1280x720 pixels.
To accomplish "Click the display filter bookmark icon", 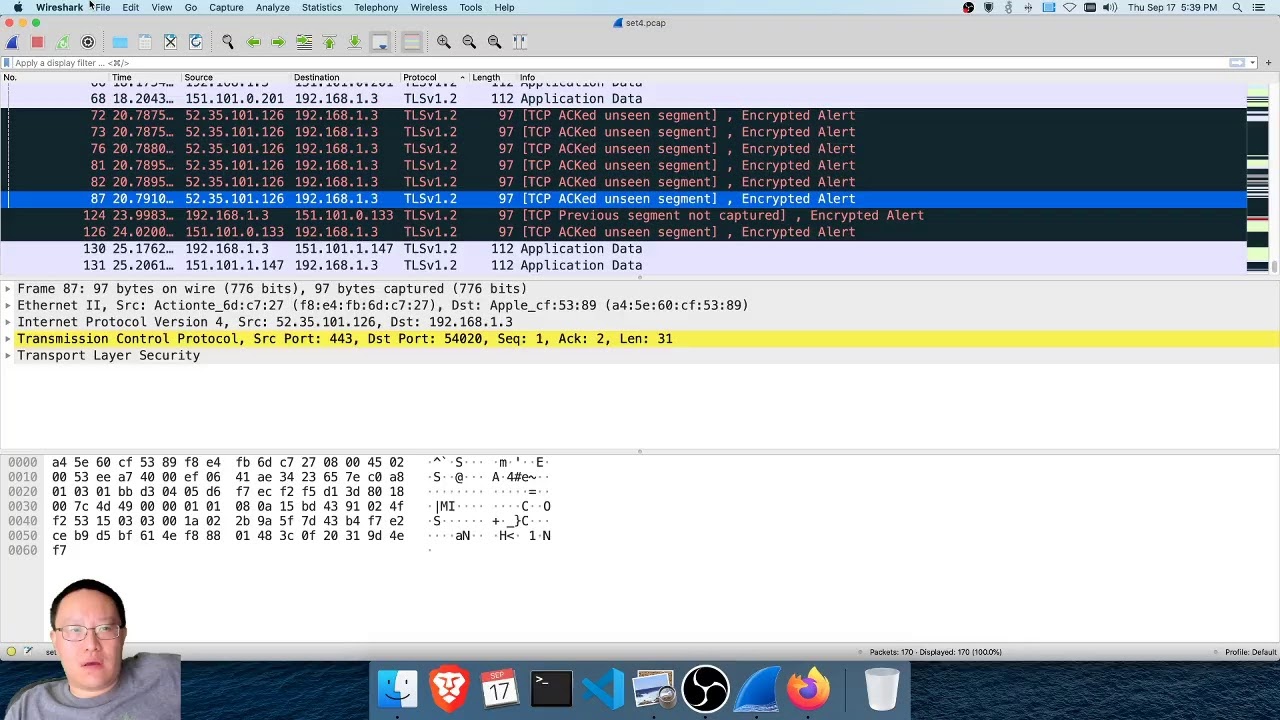I will pos(7,63).
